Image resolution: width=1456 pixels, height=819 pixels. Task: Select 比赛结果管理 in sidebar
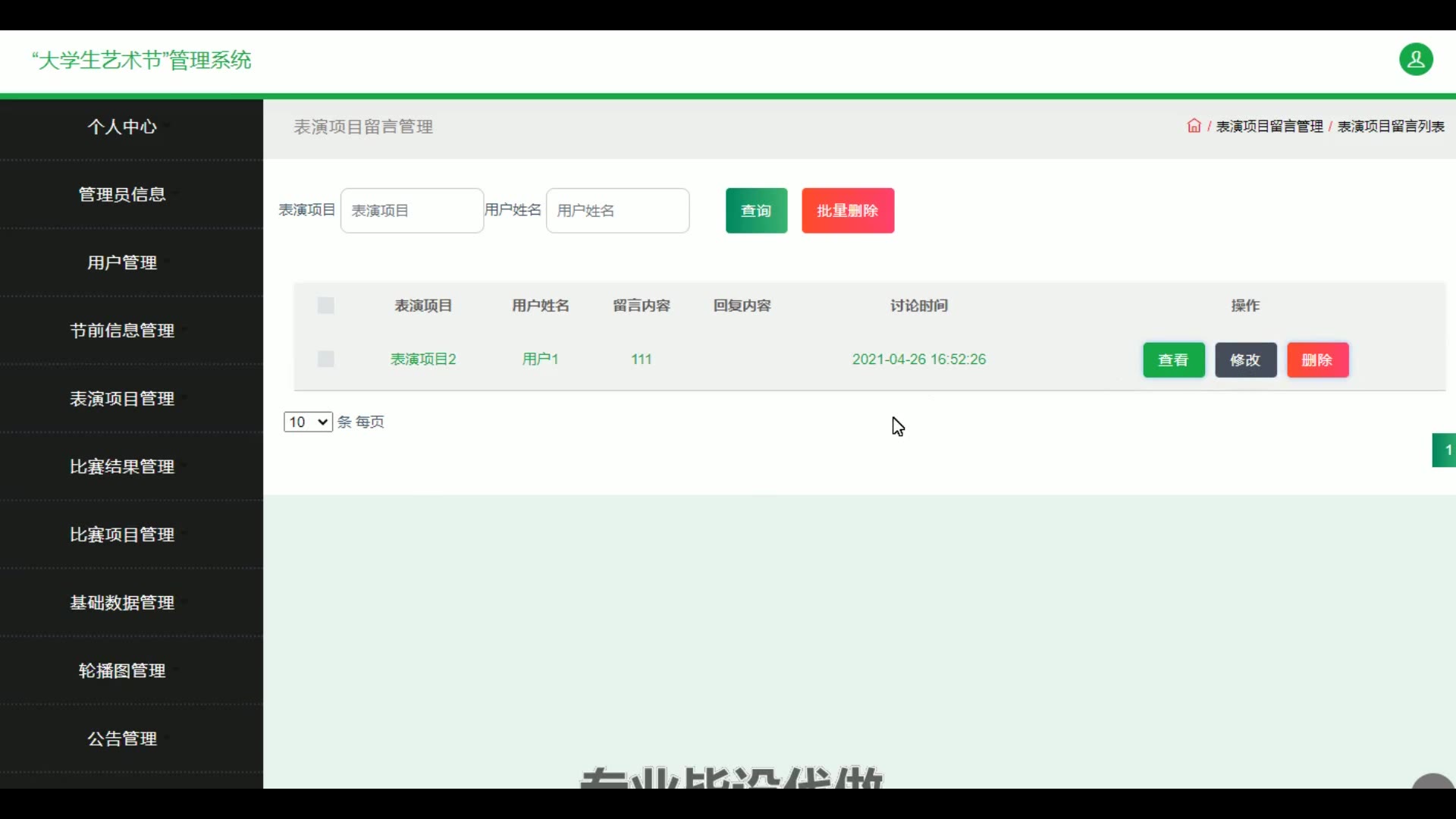tap(122, 466)
